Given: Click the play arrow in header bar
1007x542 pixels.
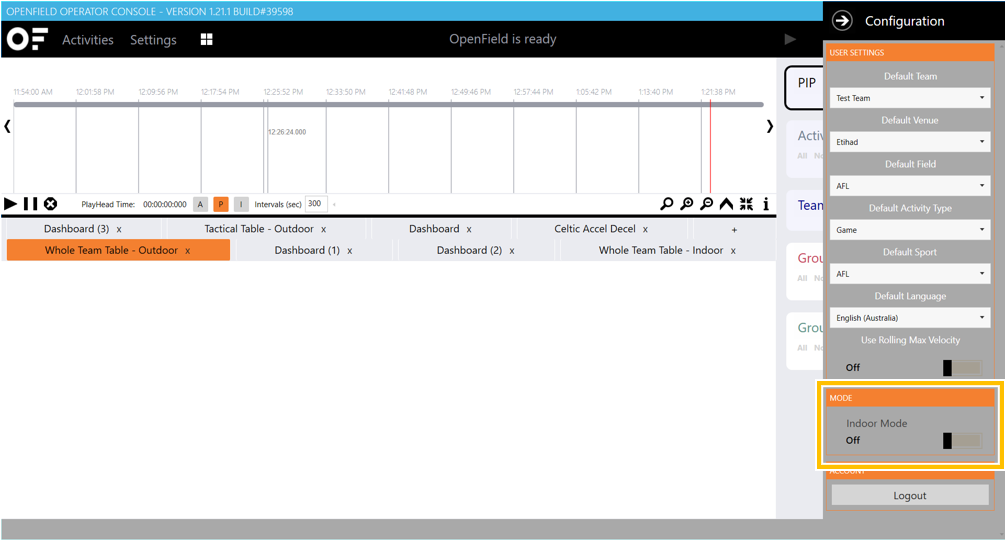Looking at the screenshot, I should point(790,39).
